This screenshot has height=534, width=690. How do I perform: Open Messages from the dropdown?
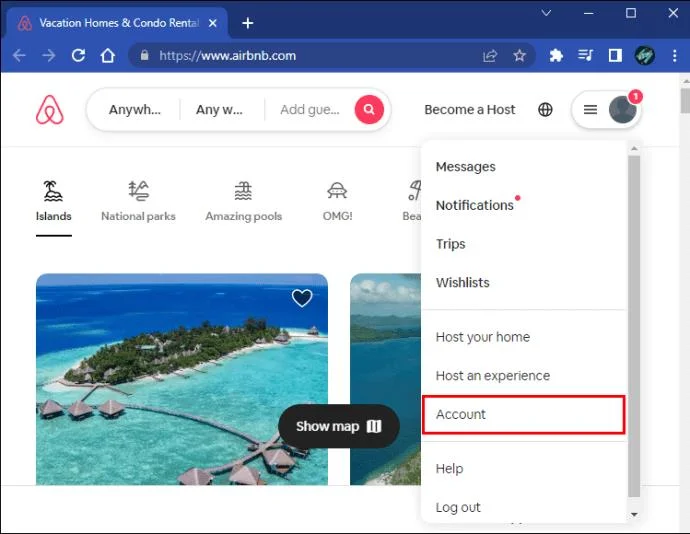[466, 167]
